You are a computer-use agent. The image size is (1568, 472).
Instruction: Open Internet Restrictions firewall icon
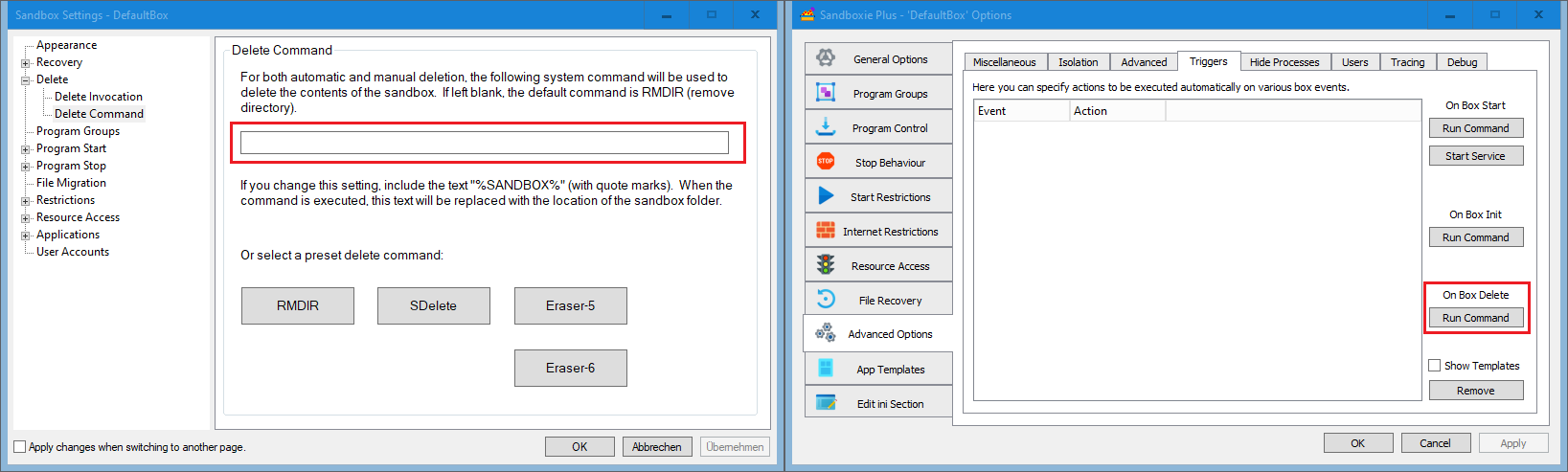point(826,231)
